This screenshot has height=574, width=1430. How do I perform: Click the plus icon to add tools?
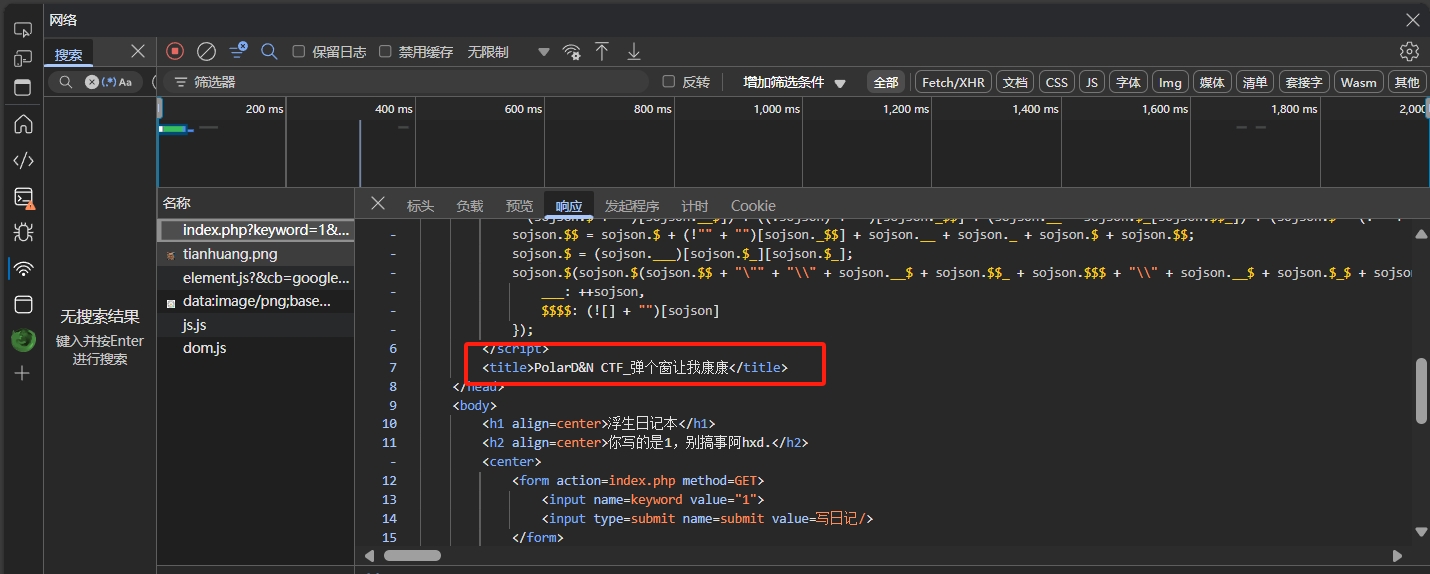click(x=22, y=373)
